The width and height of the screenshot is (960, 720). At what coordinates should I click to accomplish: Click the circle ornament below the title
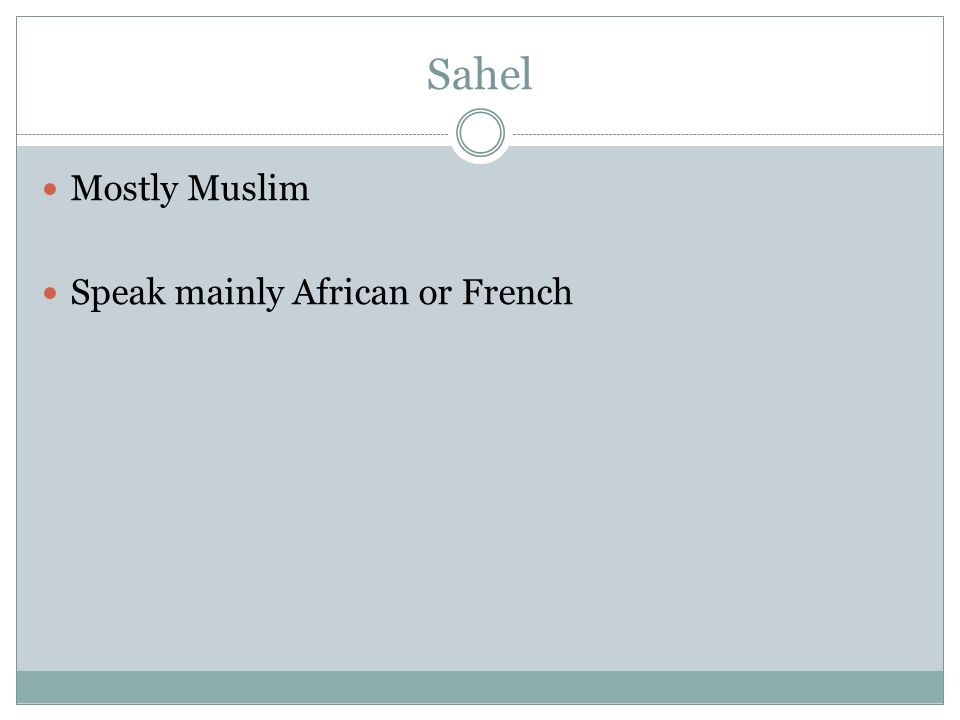pos(480,133)
